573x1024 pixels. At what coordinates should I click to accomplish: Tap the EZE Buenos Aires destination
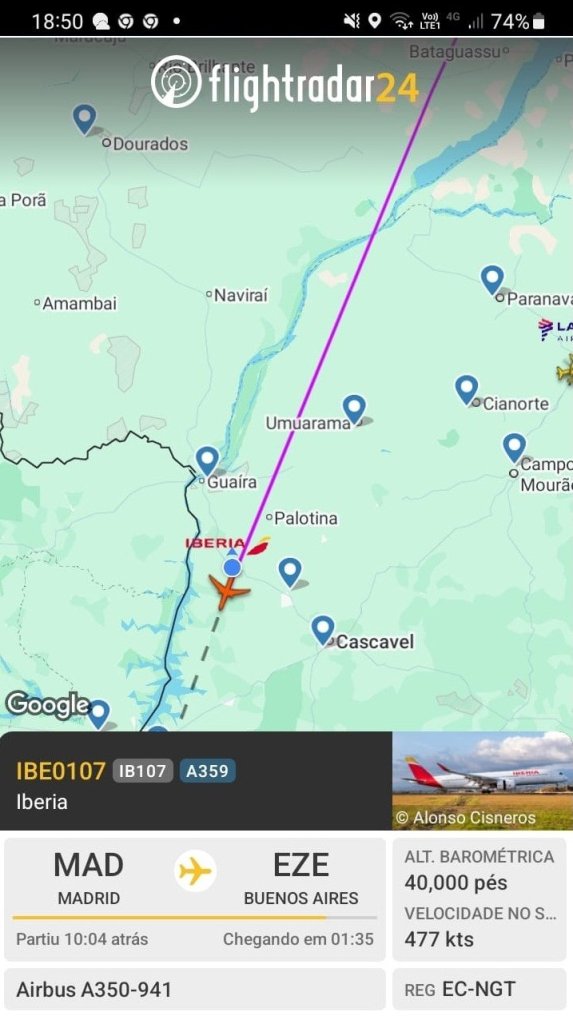point(301,878)
